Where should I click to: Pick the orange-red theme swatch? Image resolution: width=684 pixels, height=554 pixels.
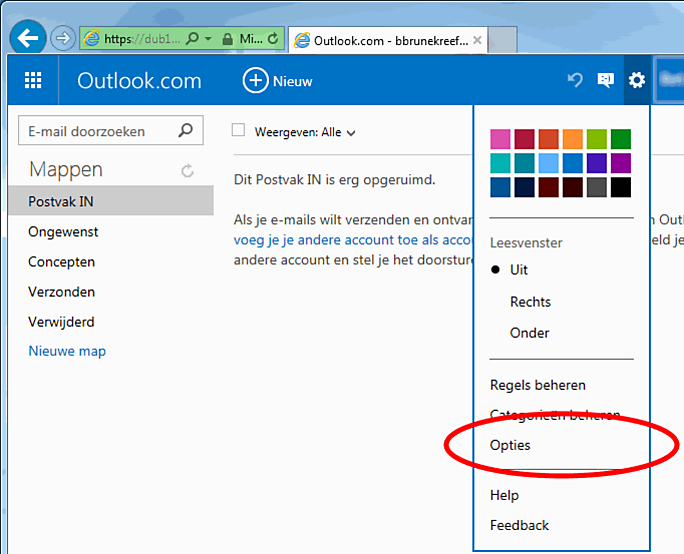point(548,139)
